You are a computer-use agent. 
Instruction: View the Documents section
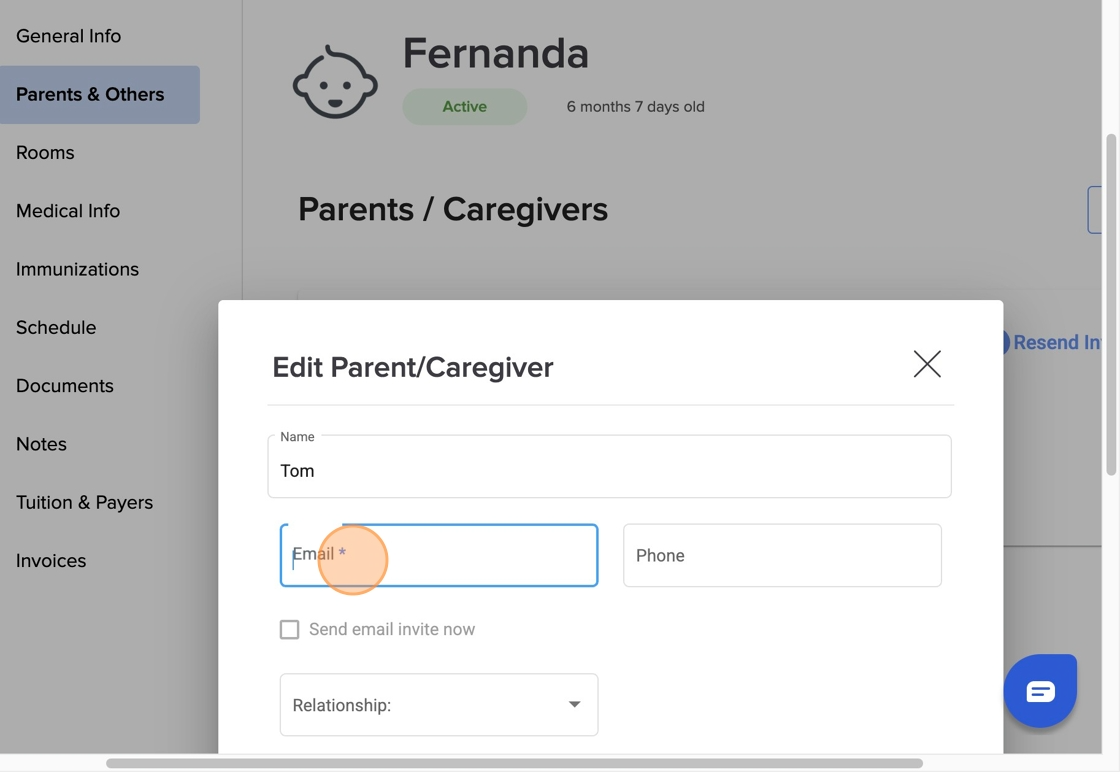click(64, 386)
